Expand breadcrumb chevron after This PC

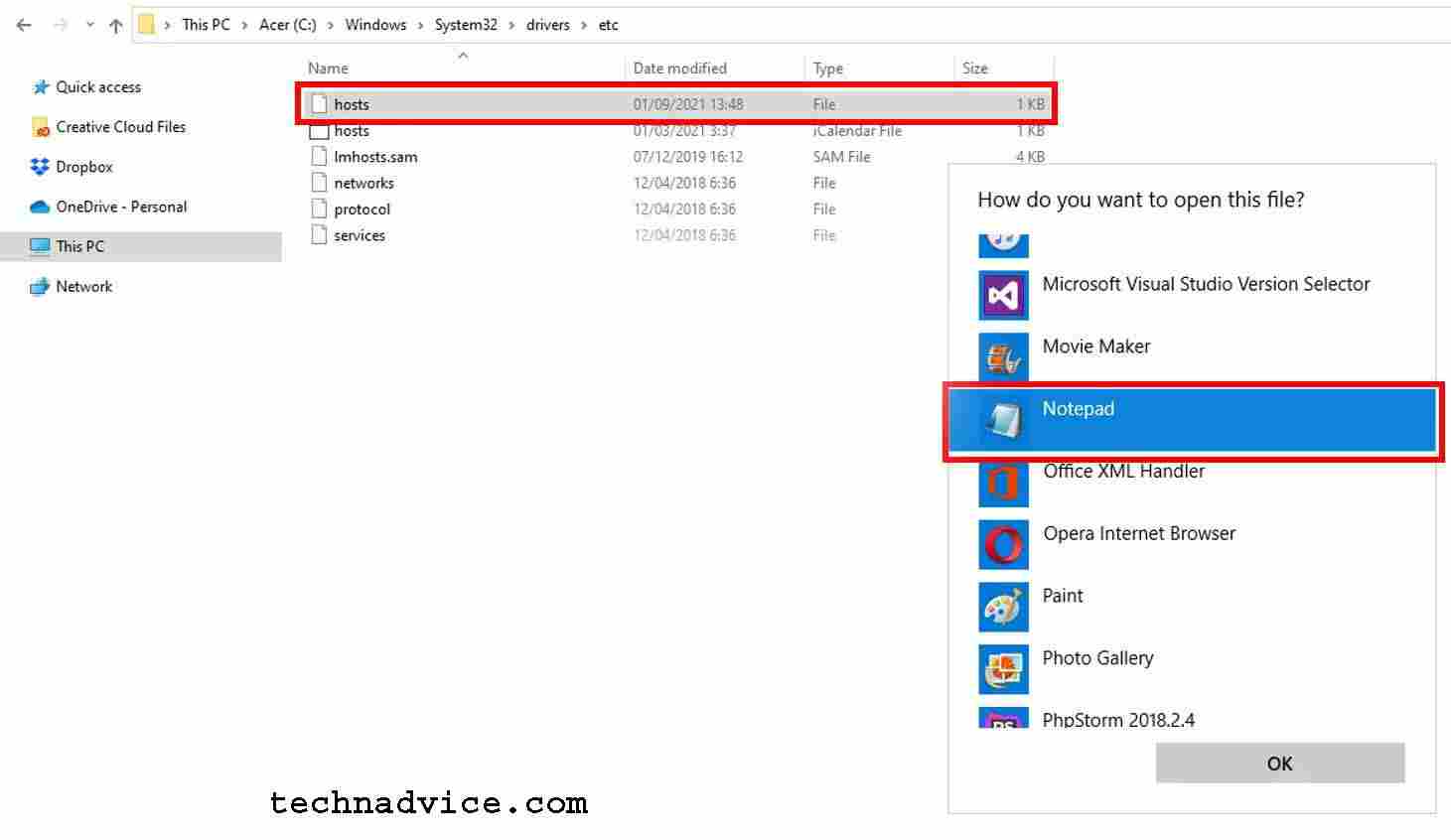coord(244,25)
